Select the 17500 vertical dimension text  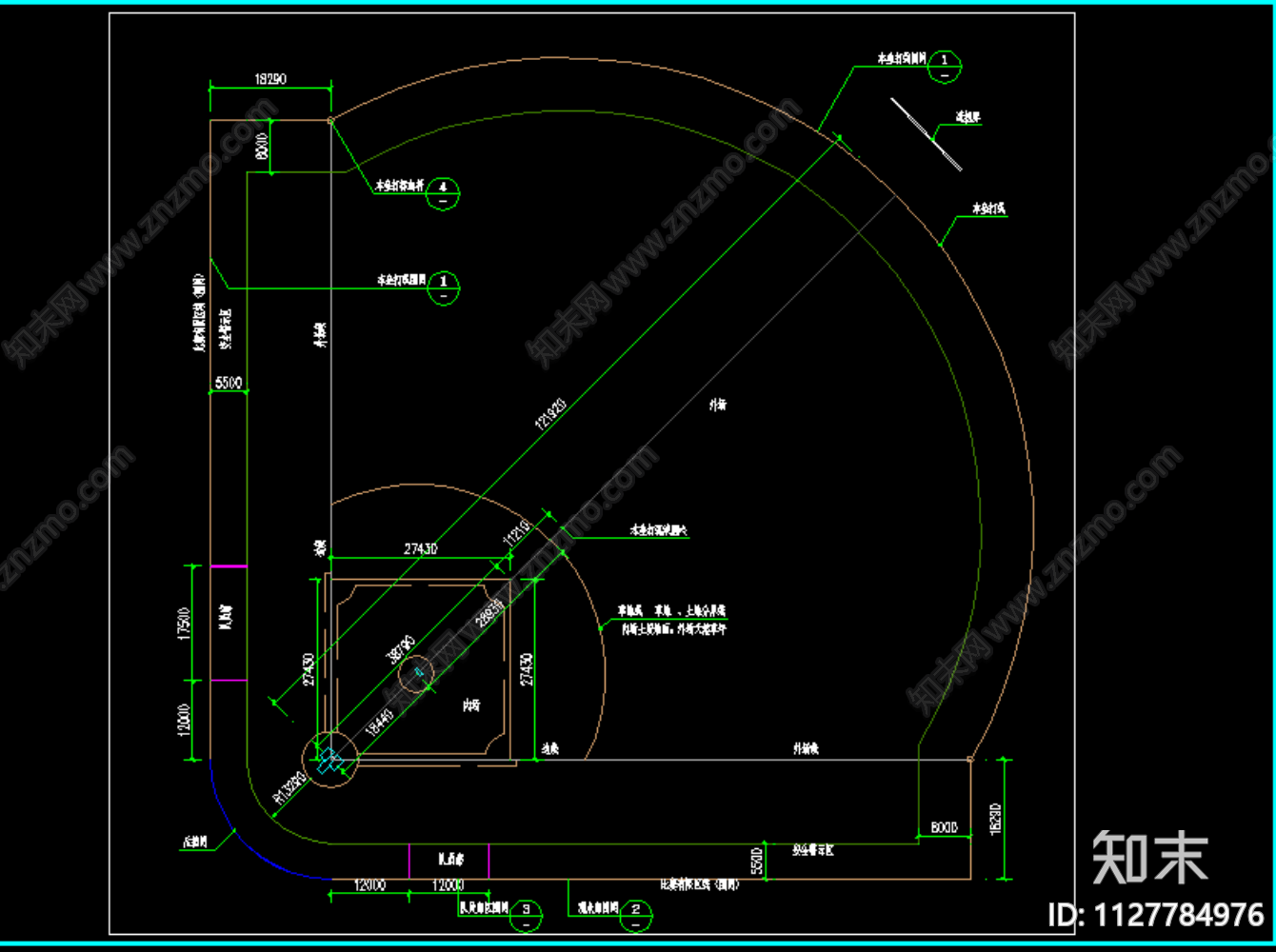point(185,624)
